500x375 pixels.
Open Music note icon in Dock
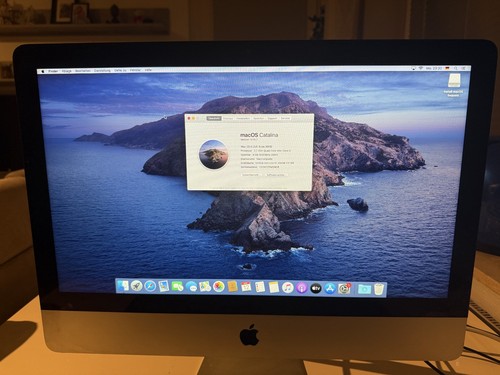[x=288, y=288]
